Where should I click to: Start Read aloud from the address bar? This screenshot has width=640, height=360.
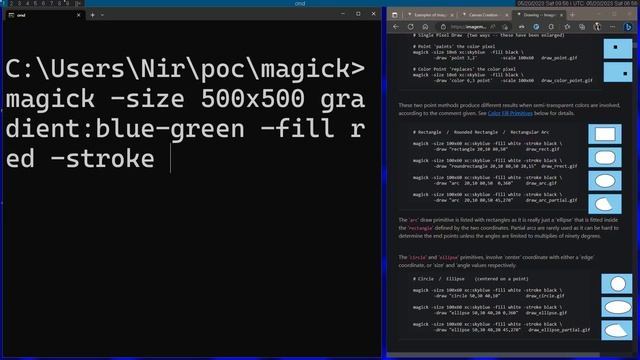(x=493, y=27)
